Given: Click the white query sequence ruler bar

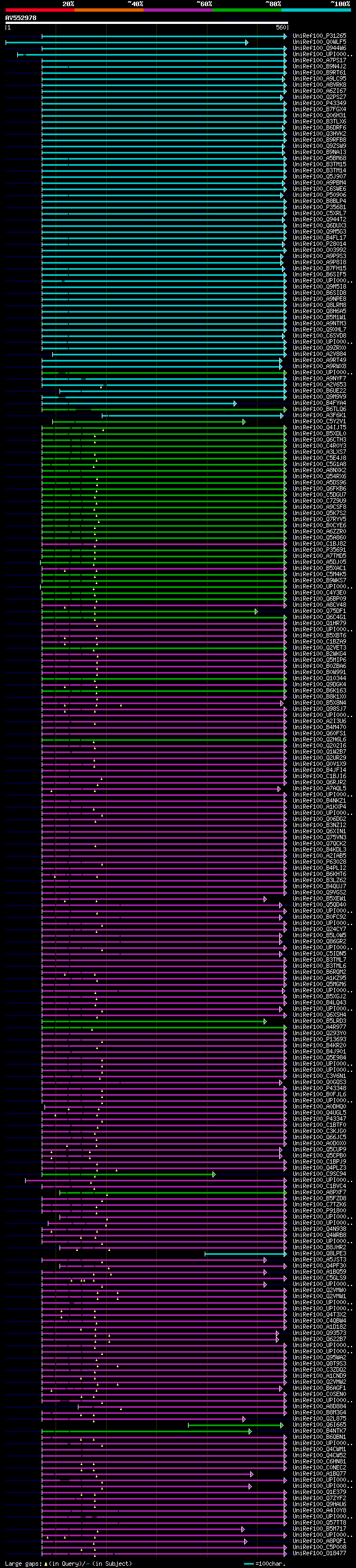Looking at the screenshot, I should (147, 22).
